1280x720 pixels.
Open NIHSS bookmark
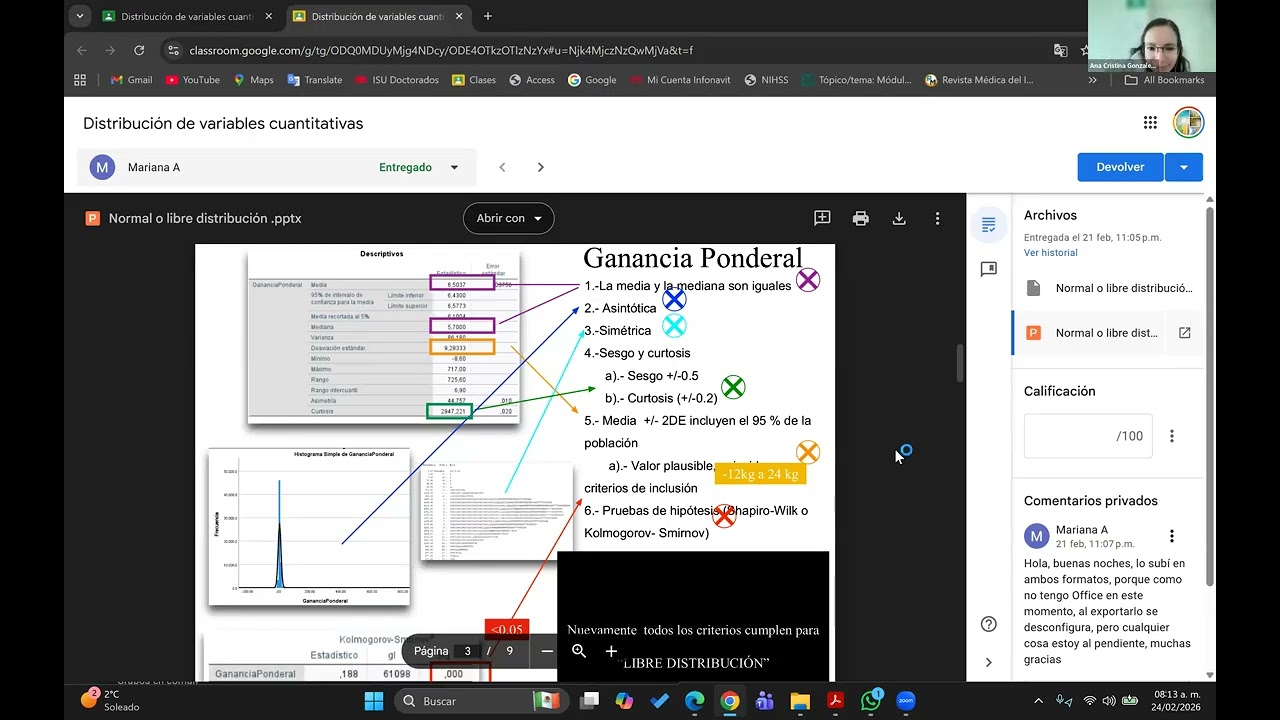click(x=765, y=80)
